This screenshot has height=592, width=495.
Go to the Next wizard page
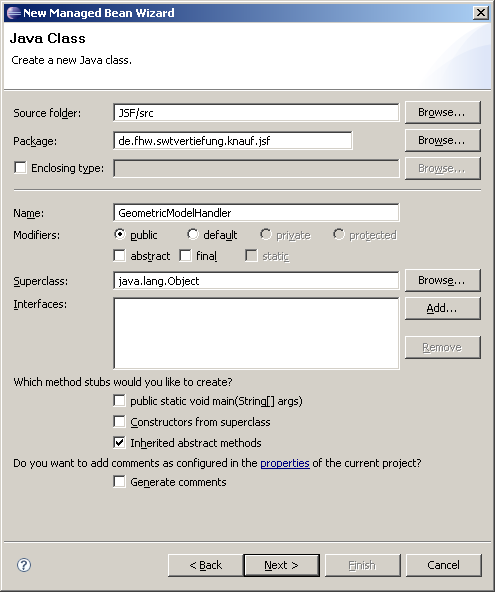pyautogui.click(x=281, y=565)
